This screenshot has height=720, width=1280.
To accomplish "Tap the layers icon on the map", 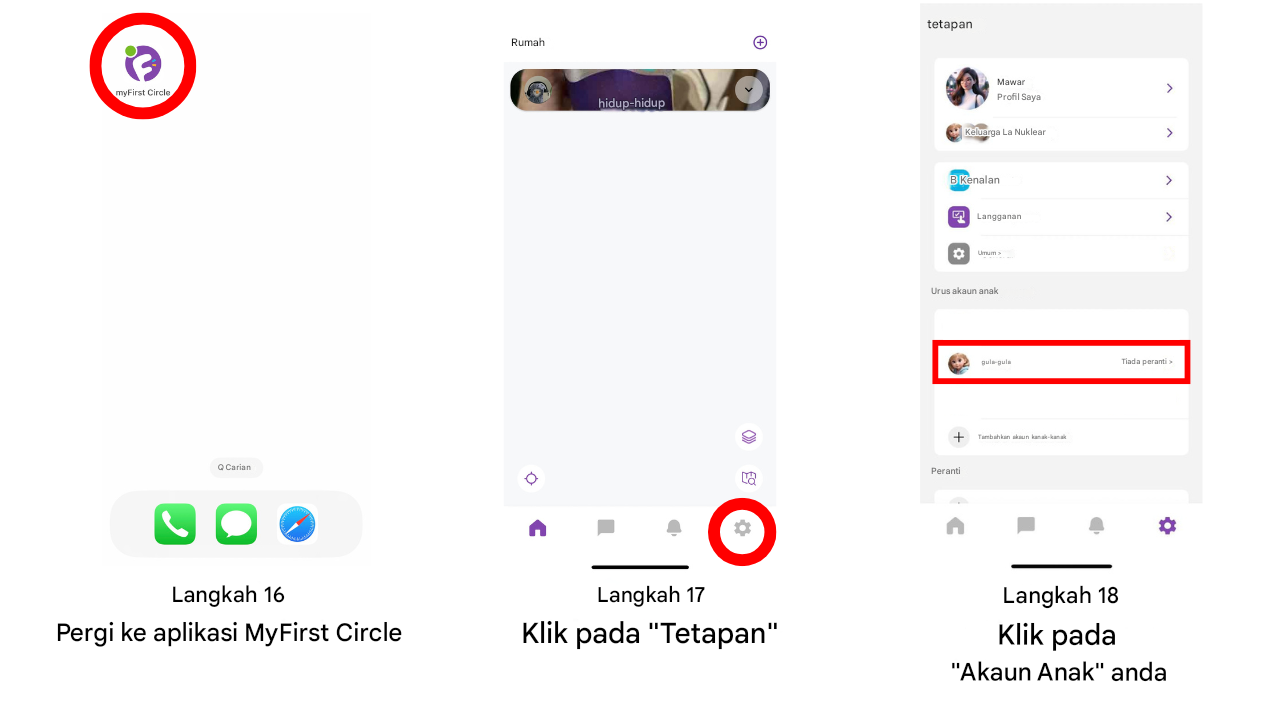I will [748, 437].
